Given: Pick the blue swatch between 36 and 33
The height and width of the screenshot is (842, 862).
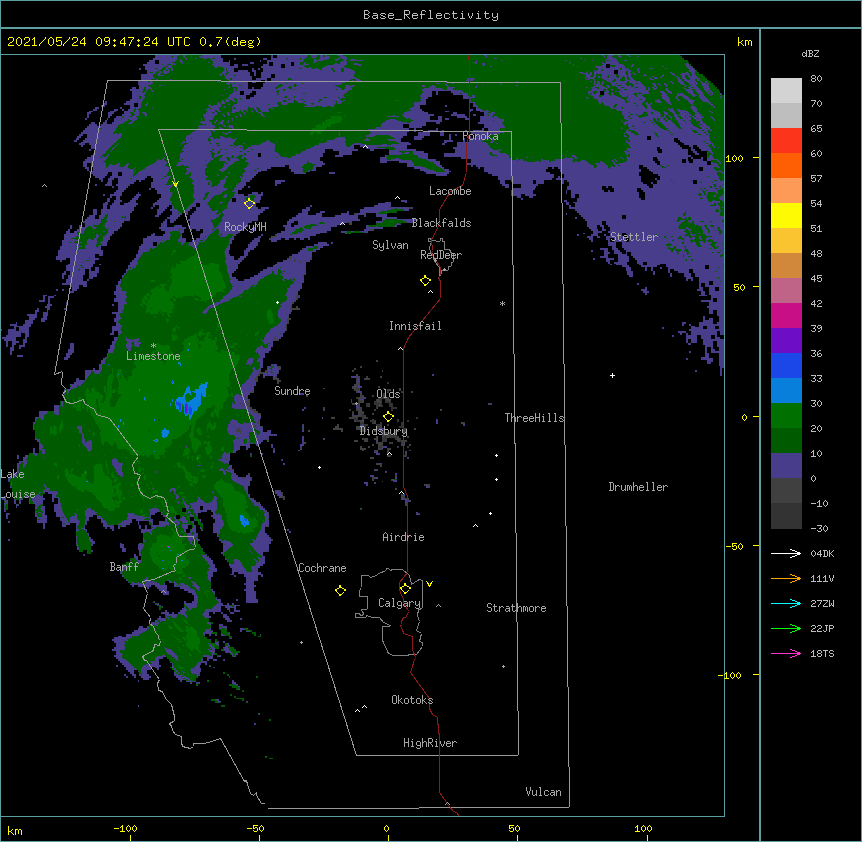Looking at the screenshot, I should tap(786, 365).
